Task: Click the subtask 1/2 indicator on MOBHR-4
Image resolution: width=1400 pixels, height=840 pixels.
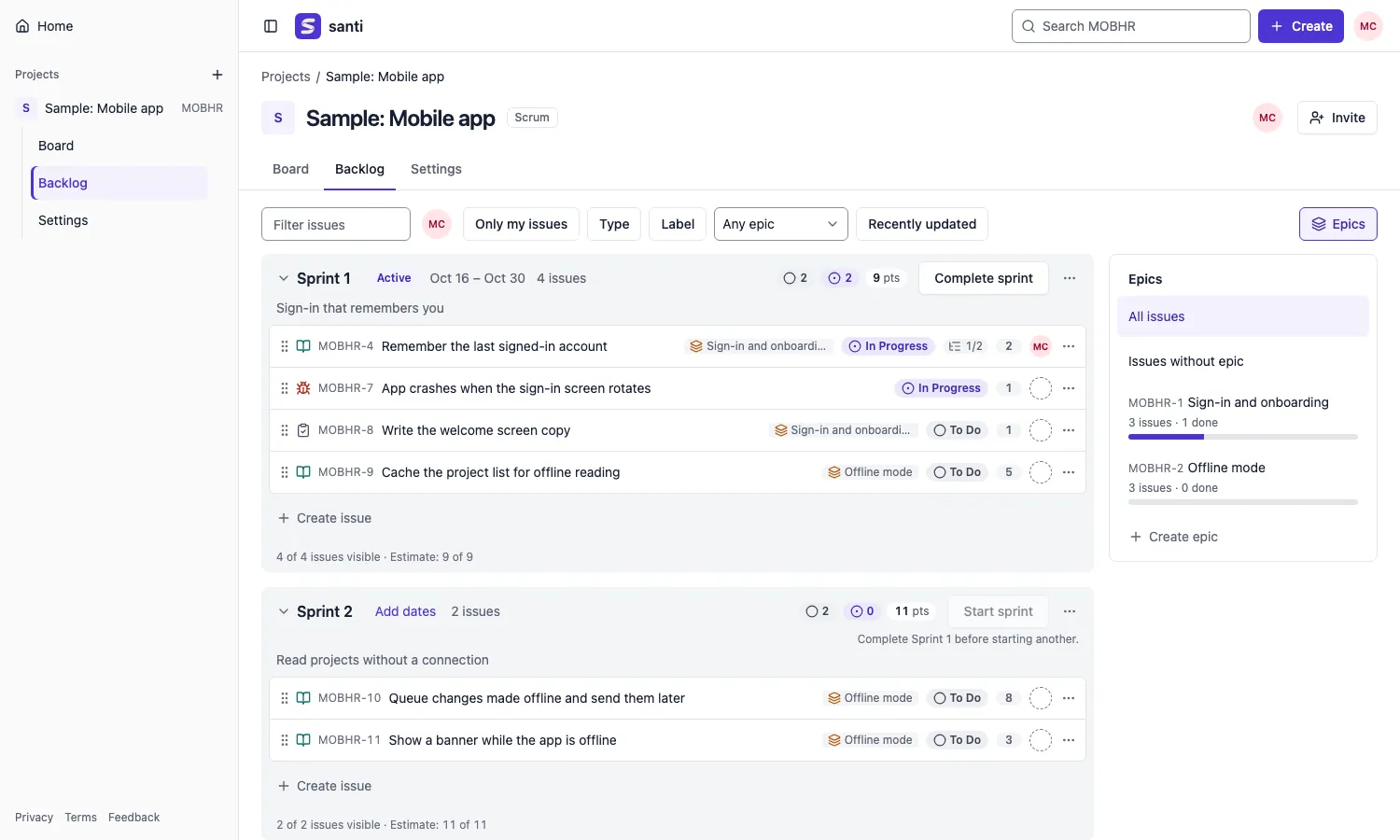Action: [965, 346]
